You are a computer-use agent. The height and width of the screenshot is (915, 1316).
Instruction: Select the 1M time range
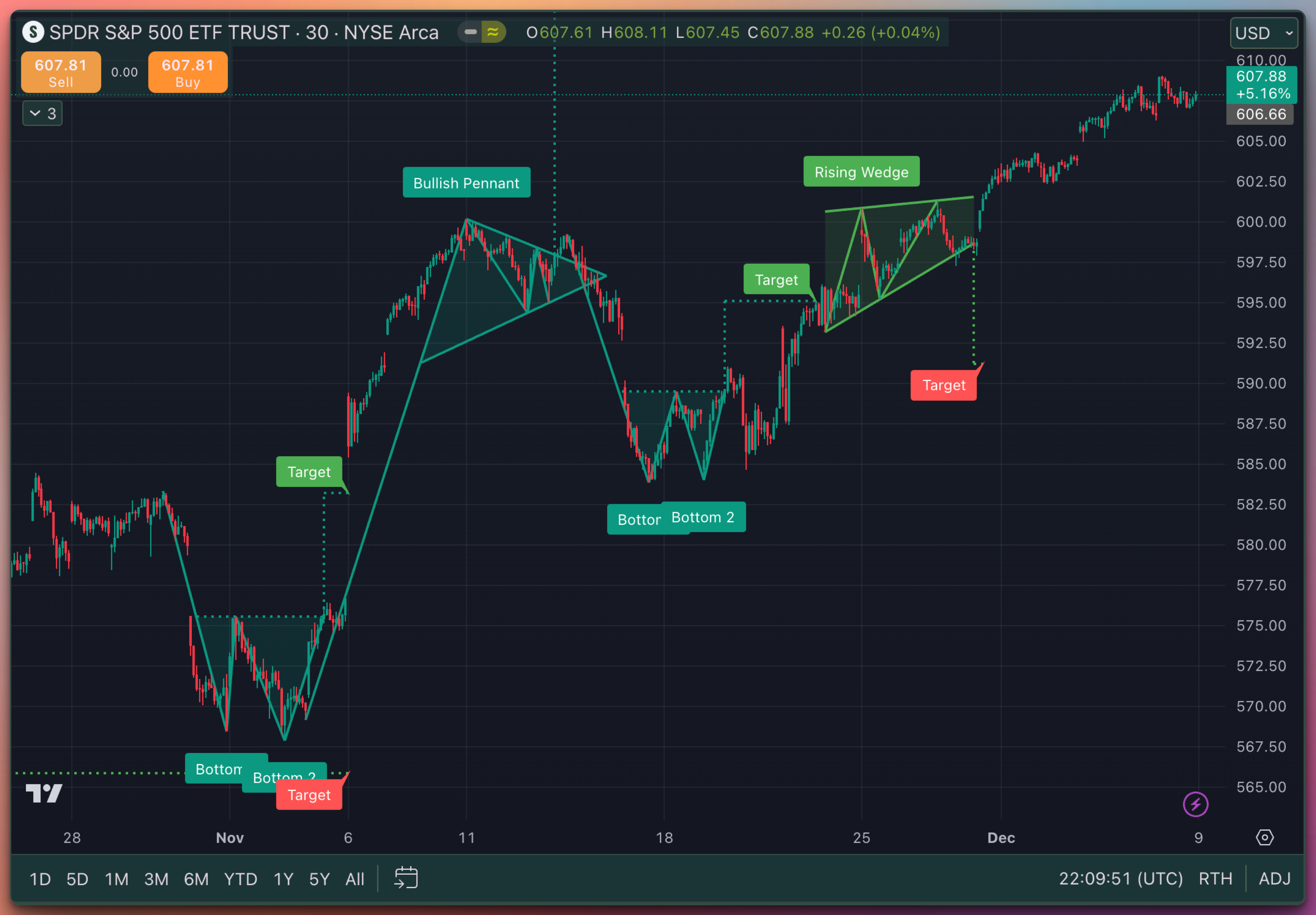pos(116,879)
